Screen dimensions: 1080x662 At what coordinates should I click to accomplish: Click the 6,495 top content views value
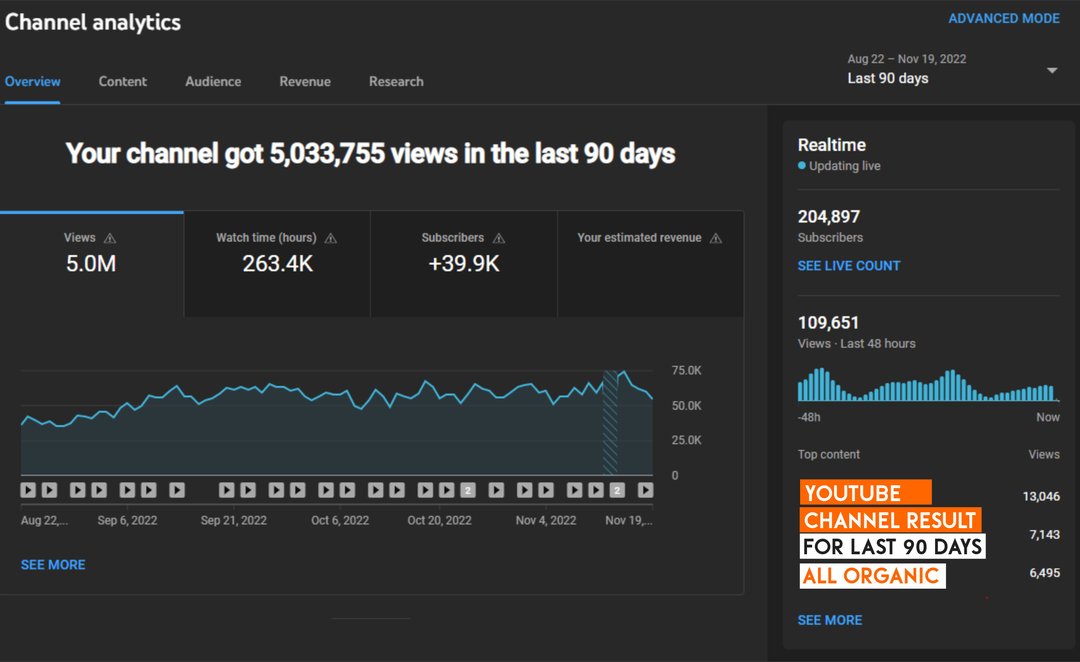tap(1044, 573)
